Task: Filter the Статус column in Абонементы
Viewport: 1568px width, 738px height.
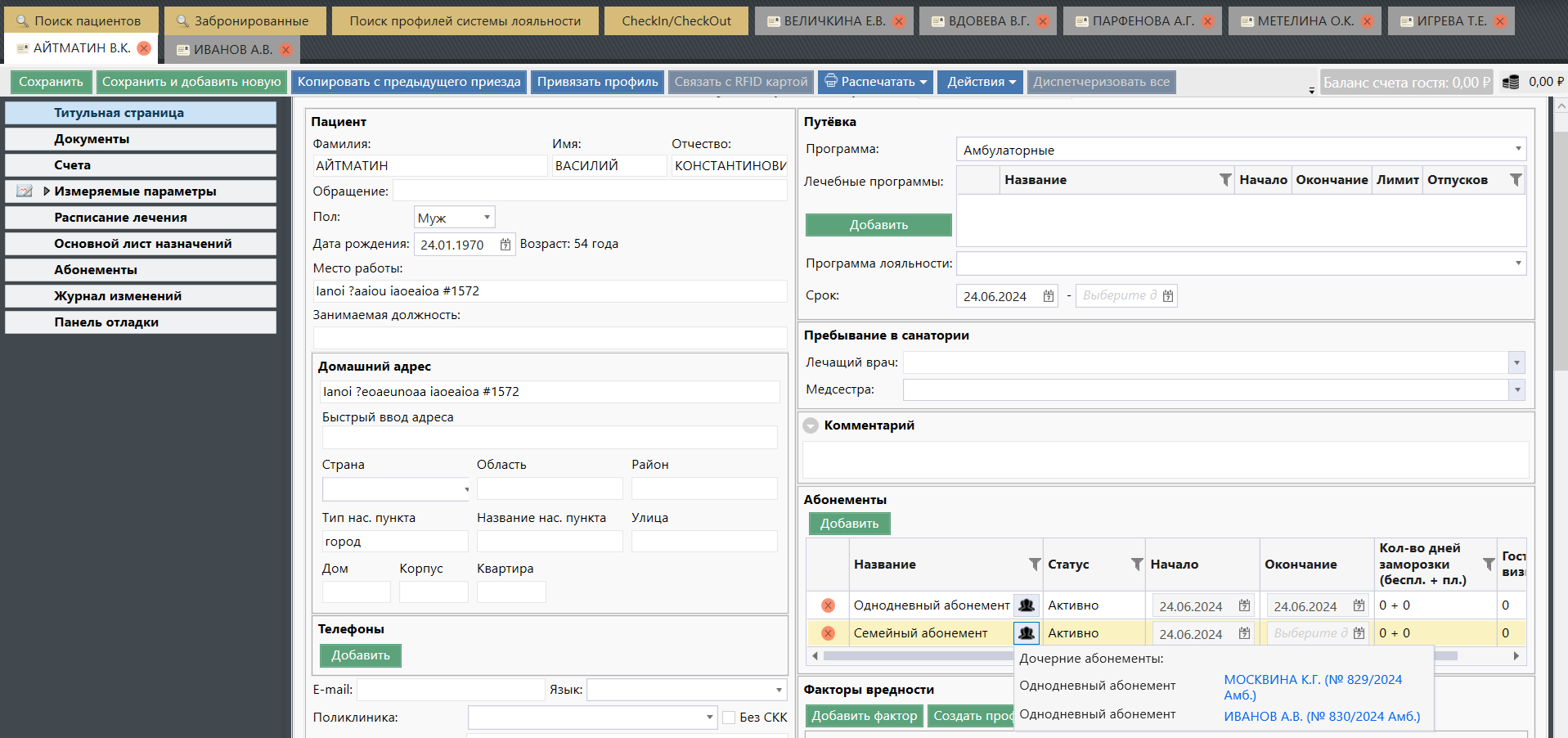Action: (1136, 565)
